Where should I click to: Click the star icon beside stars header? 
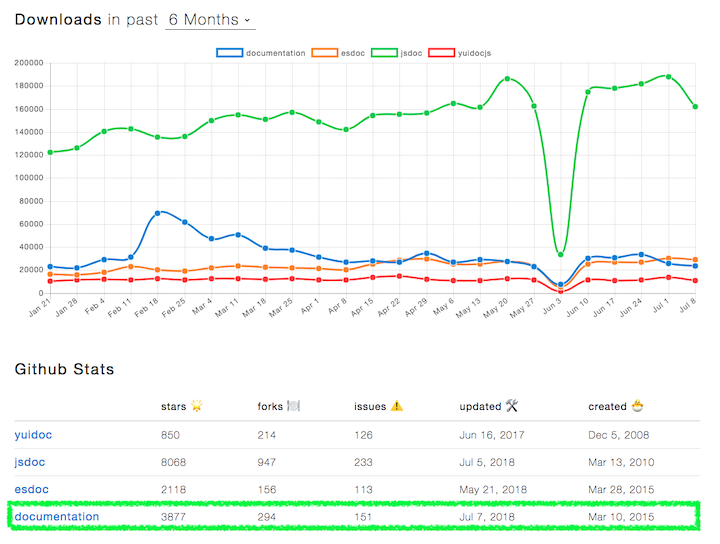(197, 406)
